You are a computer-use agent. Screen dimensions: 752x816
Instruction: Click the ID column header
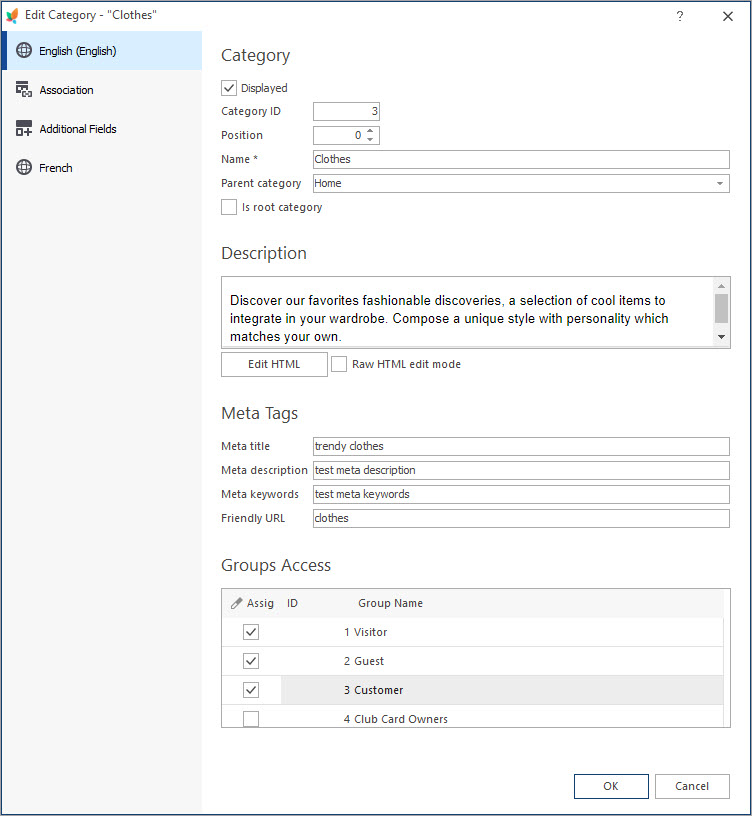tap(292, 603)
